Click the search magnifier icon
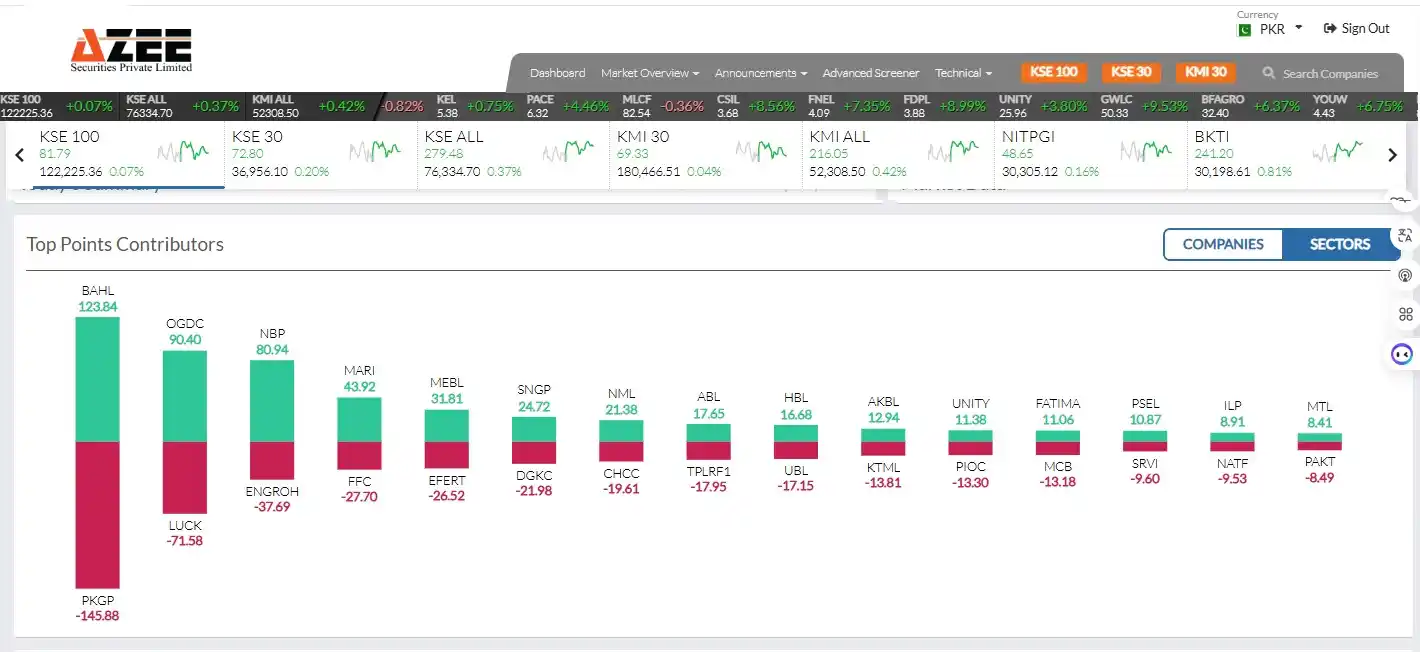This screenshot has width=1420, height=652. pyautogui.click(x=1269, y=73)
